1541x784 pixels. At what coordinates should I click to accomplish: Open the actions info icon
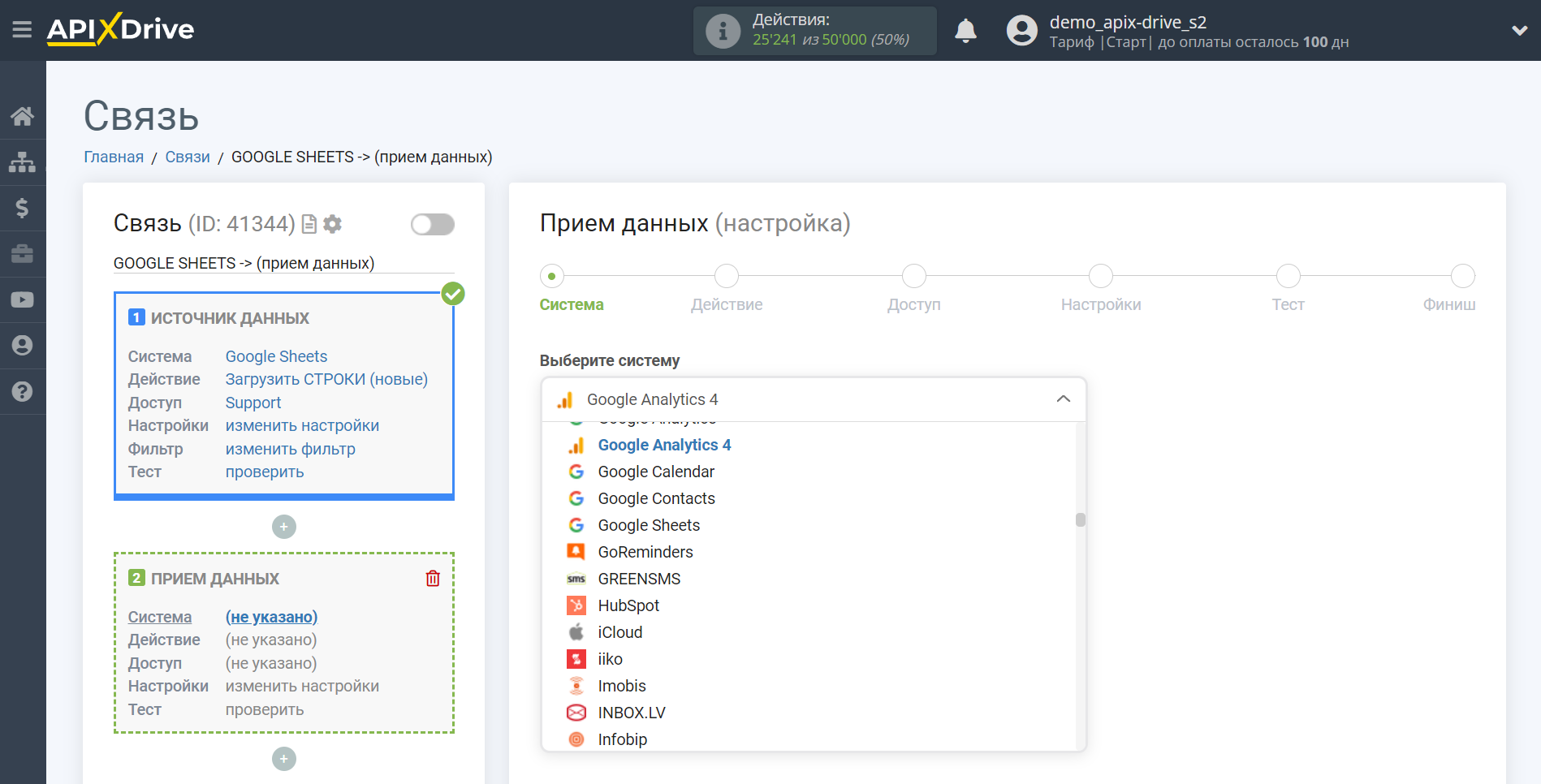[x=723, y=31]
